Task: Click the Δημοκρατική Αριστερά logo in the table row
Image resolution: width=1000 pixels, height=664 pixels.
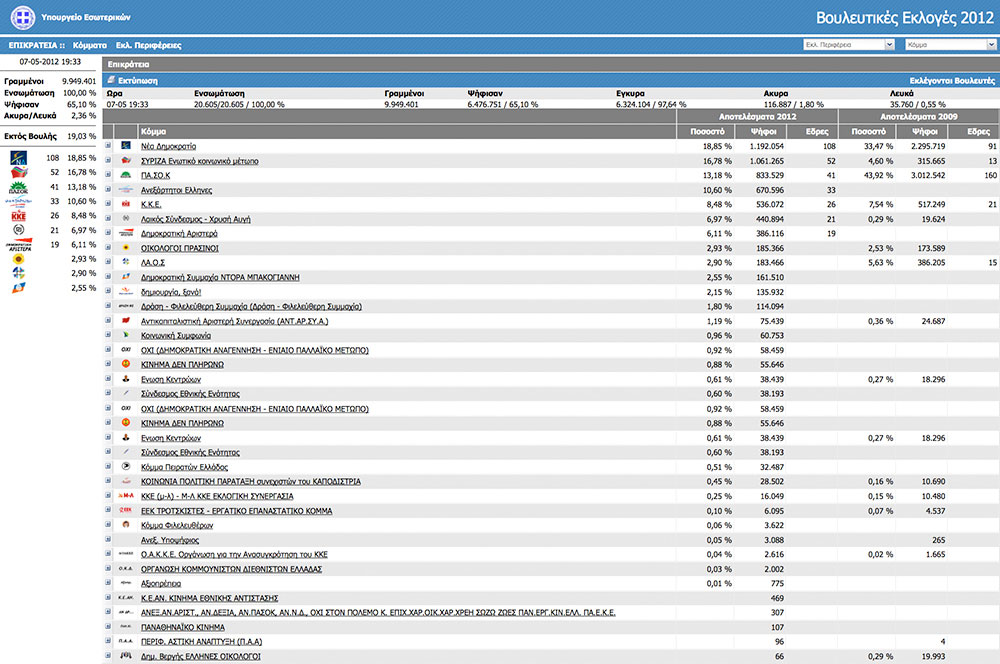Action: coord(126,233)
